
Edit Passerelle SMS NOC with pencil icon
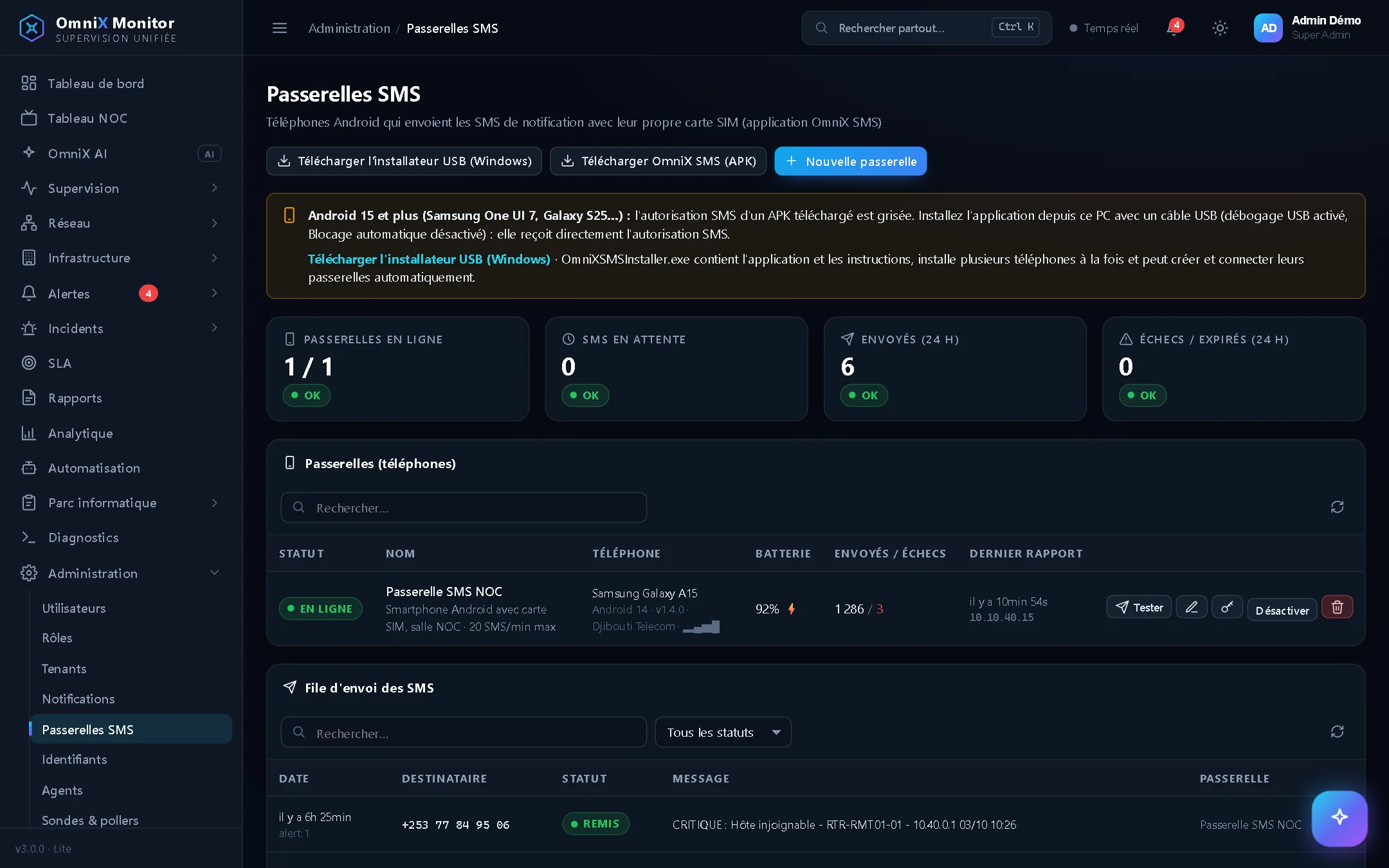tap(1192, 608)
